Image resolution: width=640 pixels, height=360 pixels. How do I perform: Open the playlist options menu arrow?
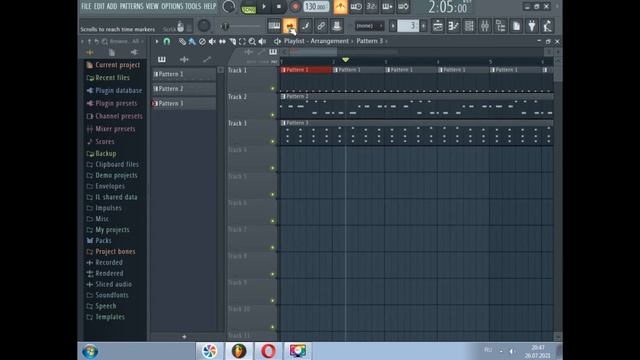156,41
